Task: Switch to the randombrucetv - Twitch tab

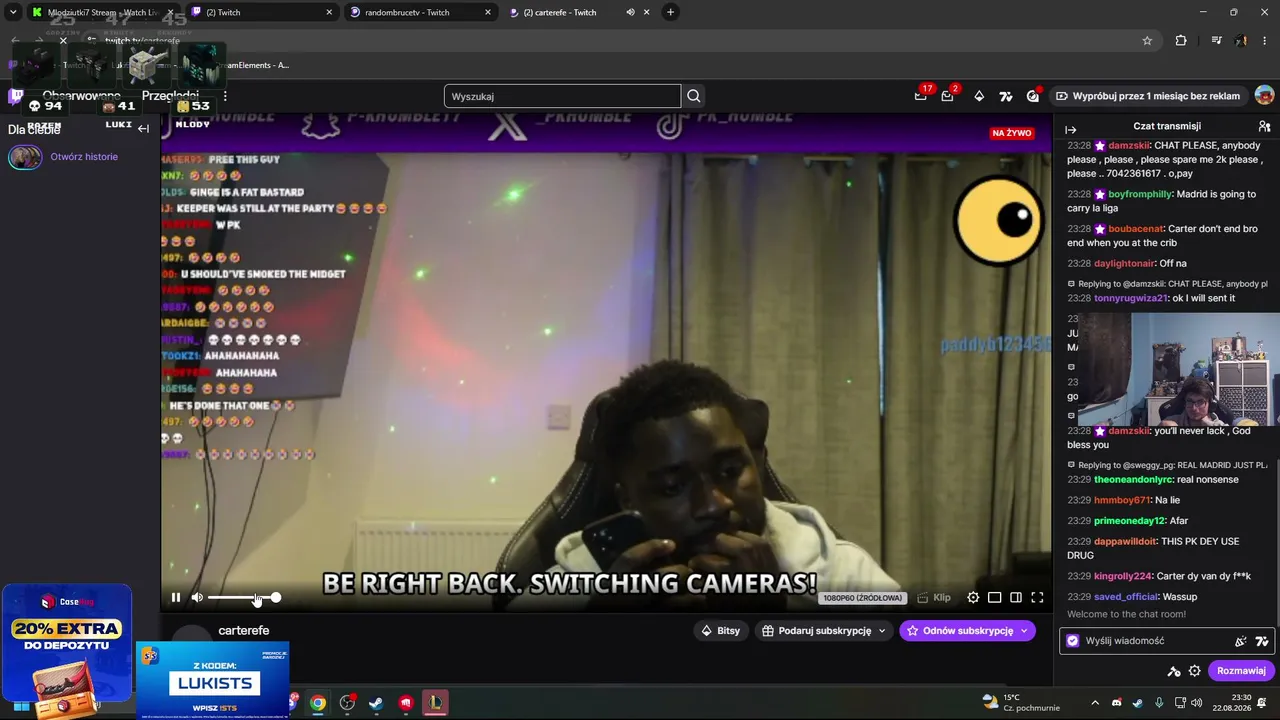Action: click(x=420, y=12)
